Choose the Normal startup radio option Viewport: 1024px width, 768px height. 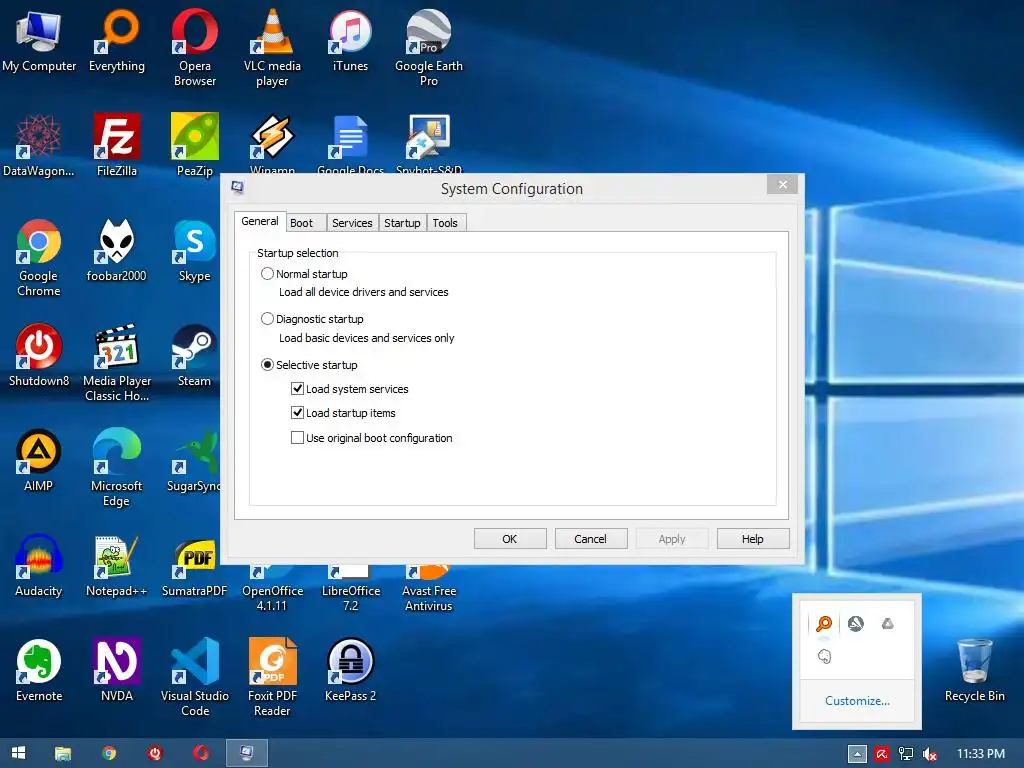coord(267,274)
